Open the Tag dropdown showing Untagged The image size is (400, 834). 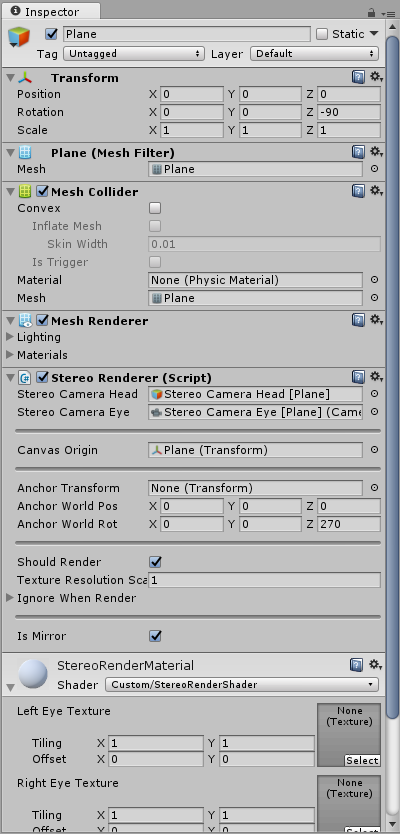coord(134,54)
